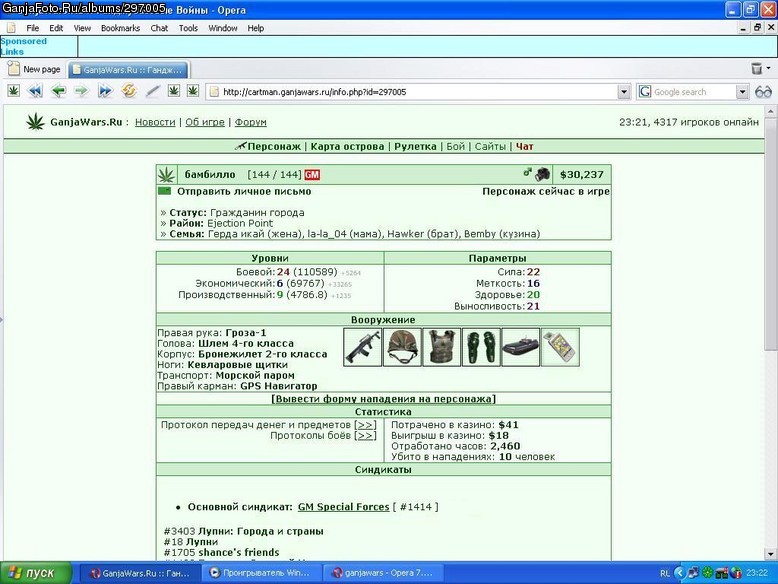Open the Google search engine dropdown
The width and height of the screenshot is (778, 584).
(x=742, y=92)
